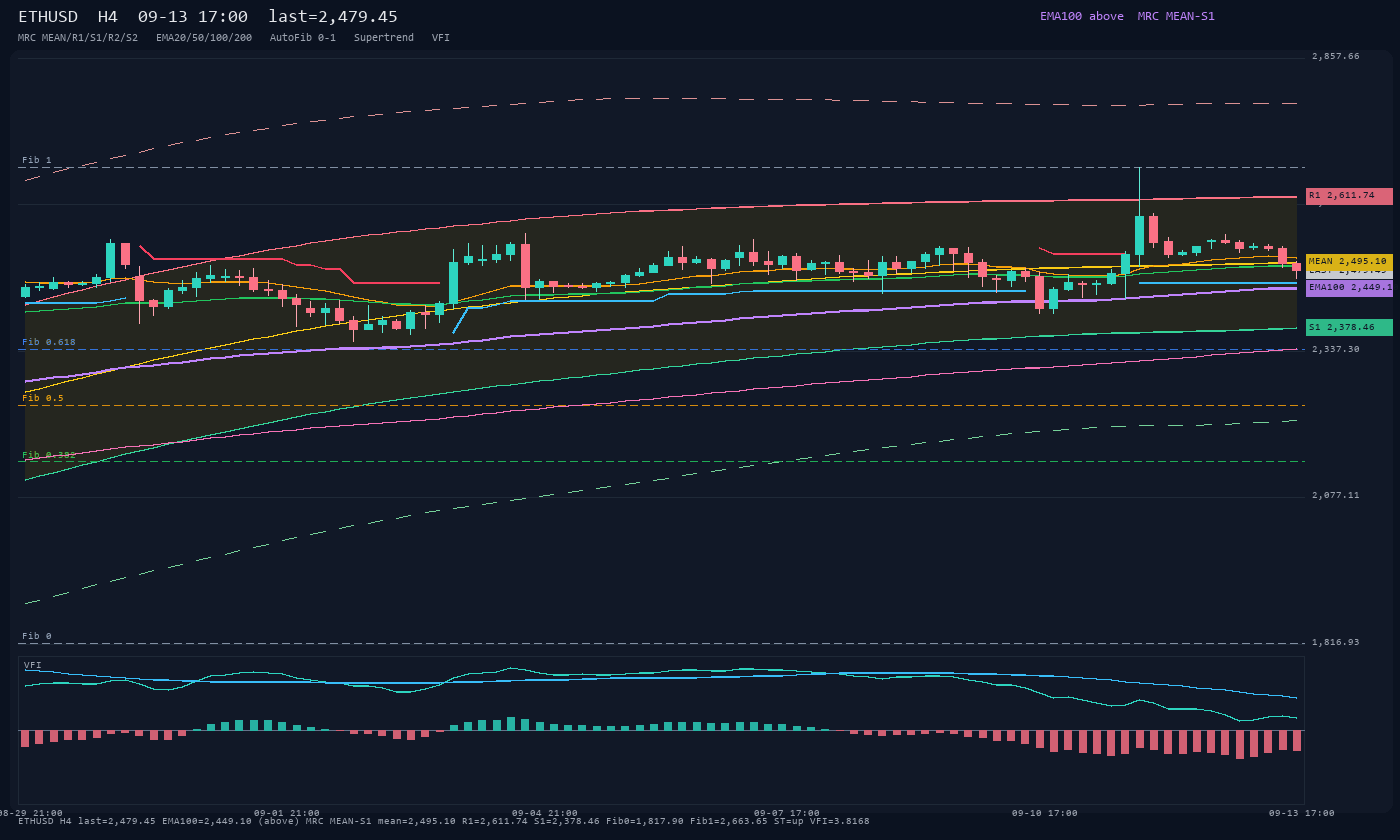Click the 'AutoFib 0-1' legend entry
The image size is (1400, 840).
tap(303, 38)
